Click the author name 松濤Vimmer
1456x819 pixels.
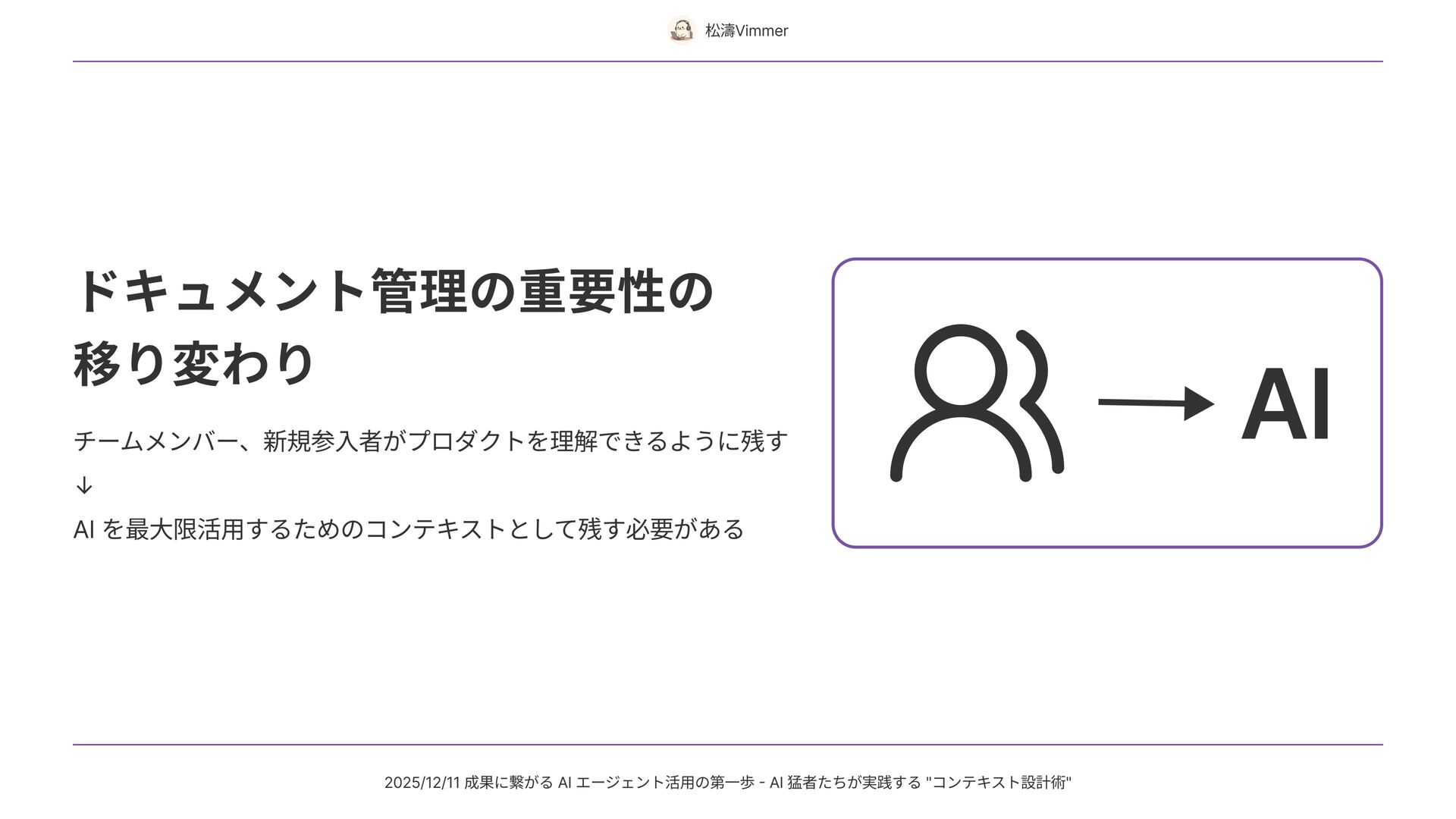point(746,31)
